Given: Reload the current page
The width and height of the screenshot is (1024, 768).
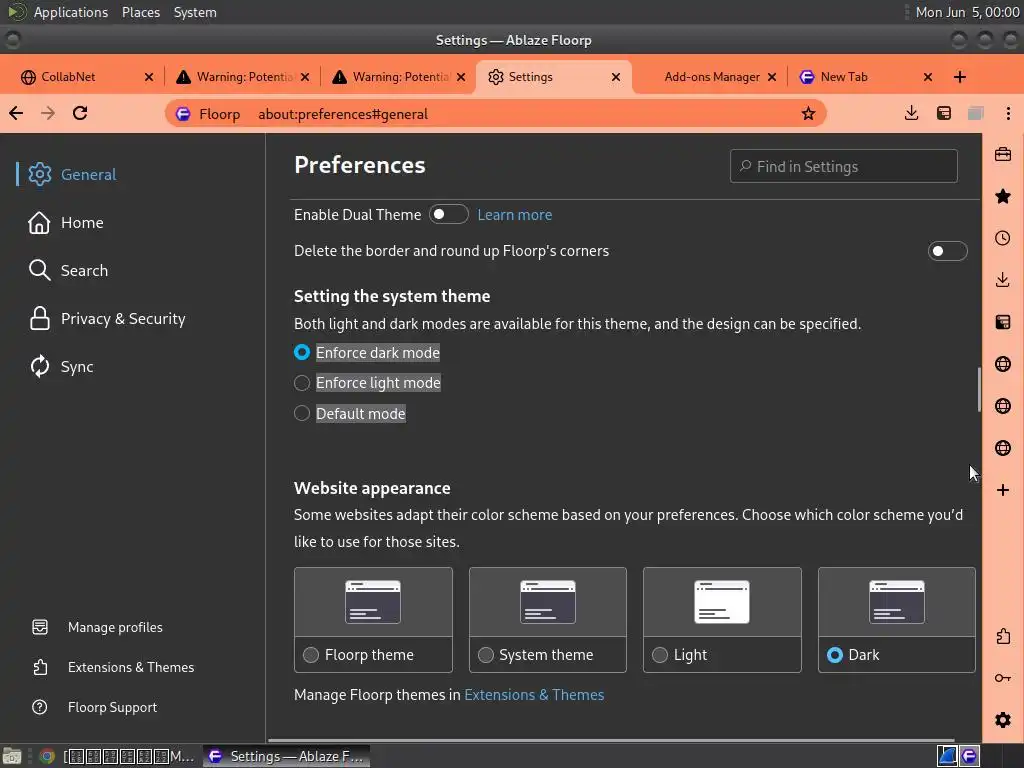Looking at the screenshot, I should tap(80, 113).
